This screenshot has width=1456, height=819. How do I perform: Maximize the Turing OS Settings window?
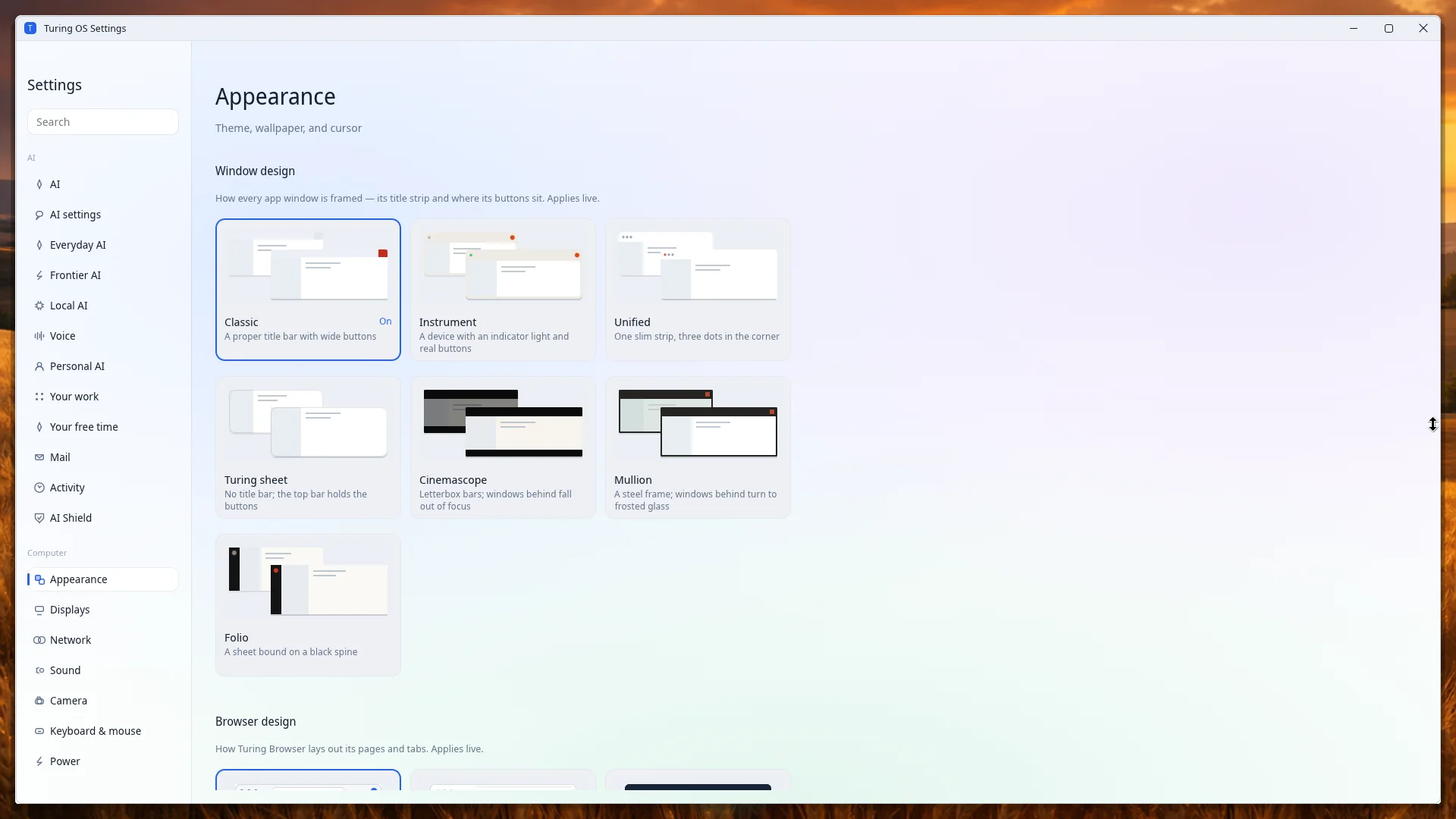[x=1389, y=28]
